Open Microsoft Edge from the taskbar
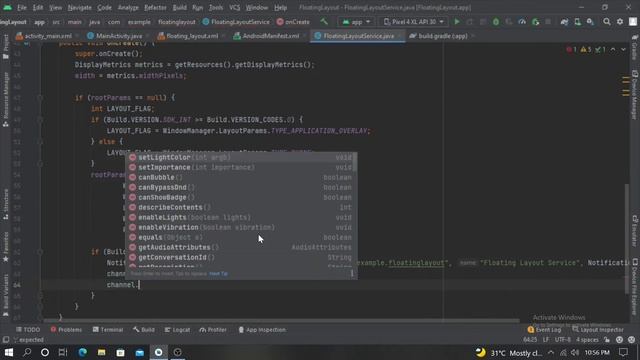Screen dimensions: 640x360 click(82, 352)
